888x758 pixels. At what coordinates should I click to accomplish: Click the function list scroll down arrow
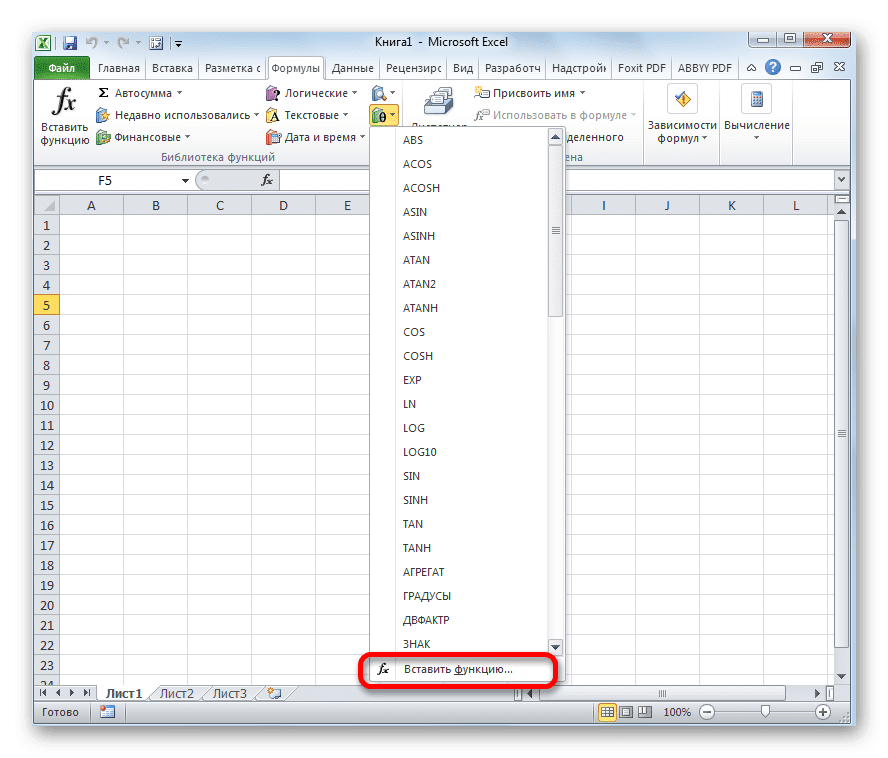point(556,646)
